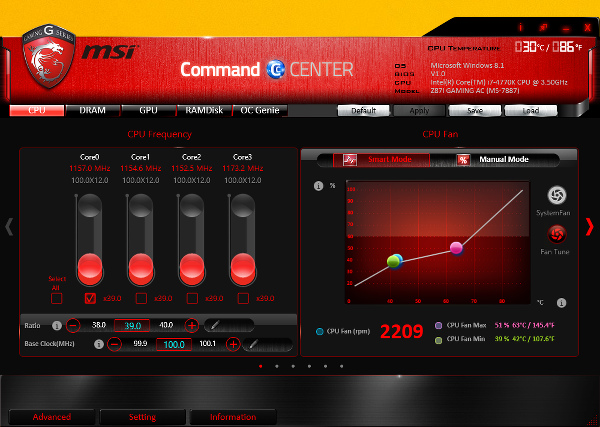
Task: Click the info icon beside Base Clock(MHz)
Action: pos(99,344)
